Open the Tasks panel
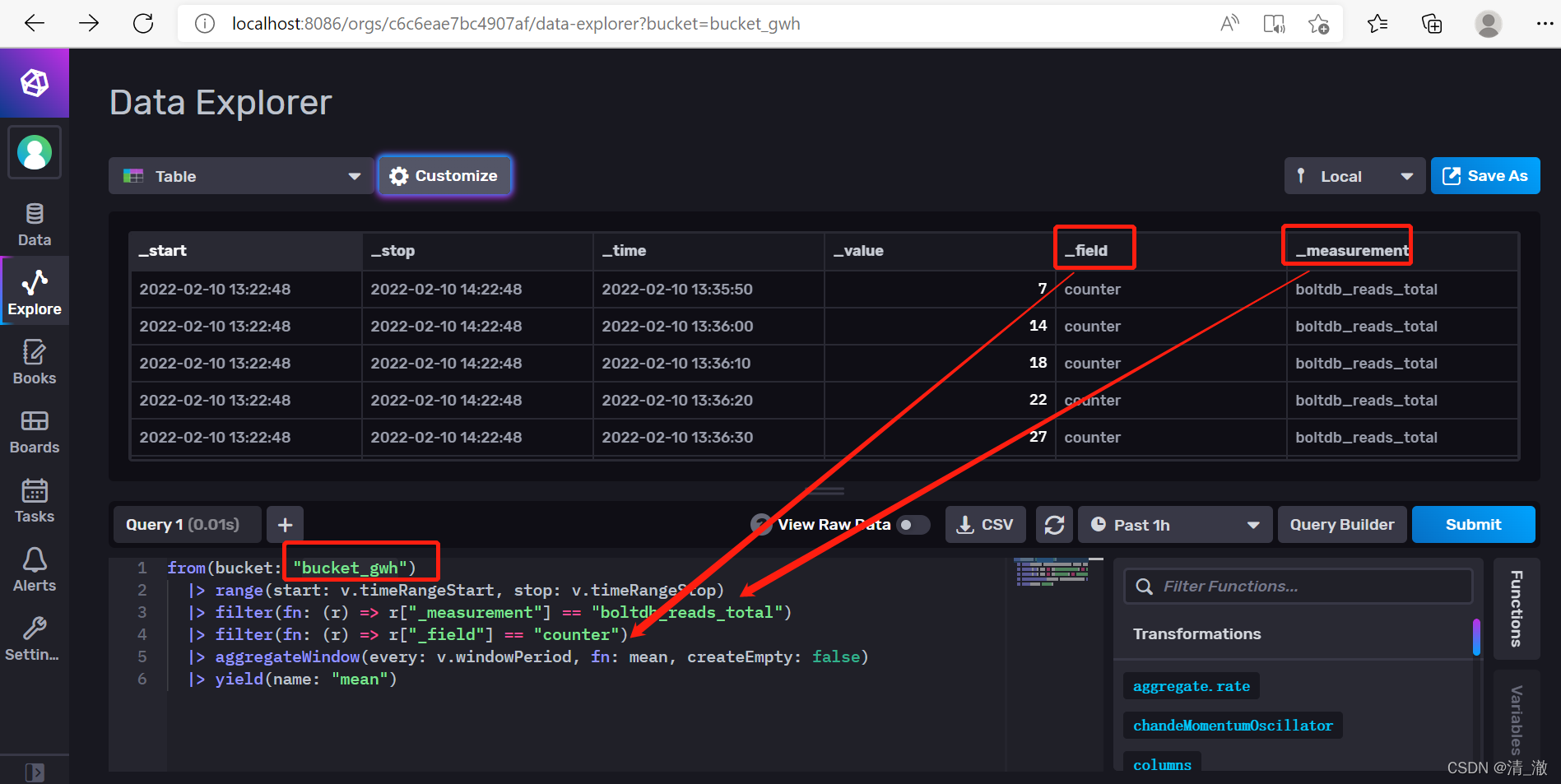Viewport: 1561px width, 784px height. 34,500
